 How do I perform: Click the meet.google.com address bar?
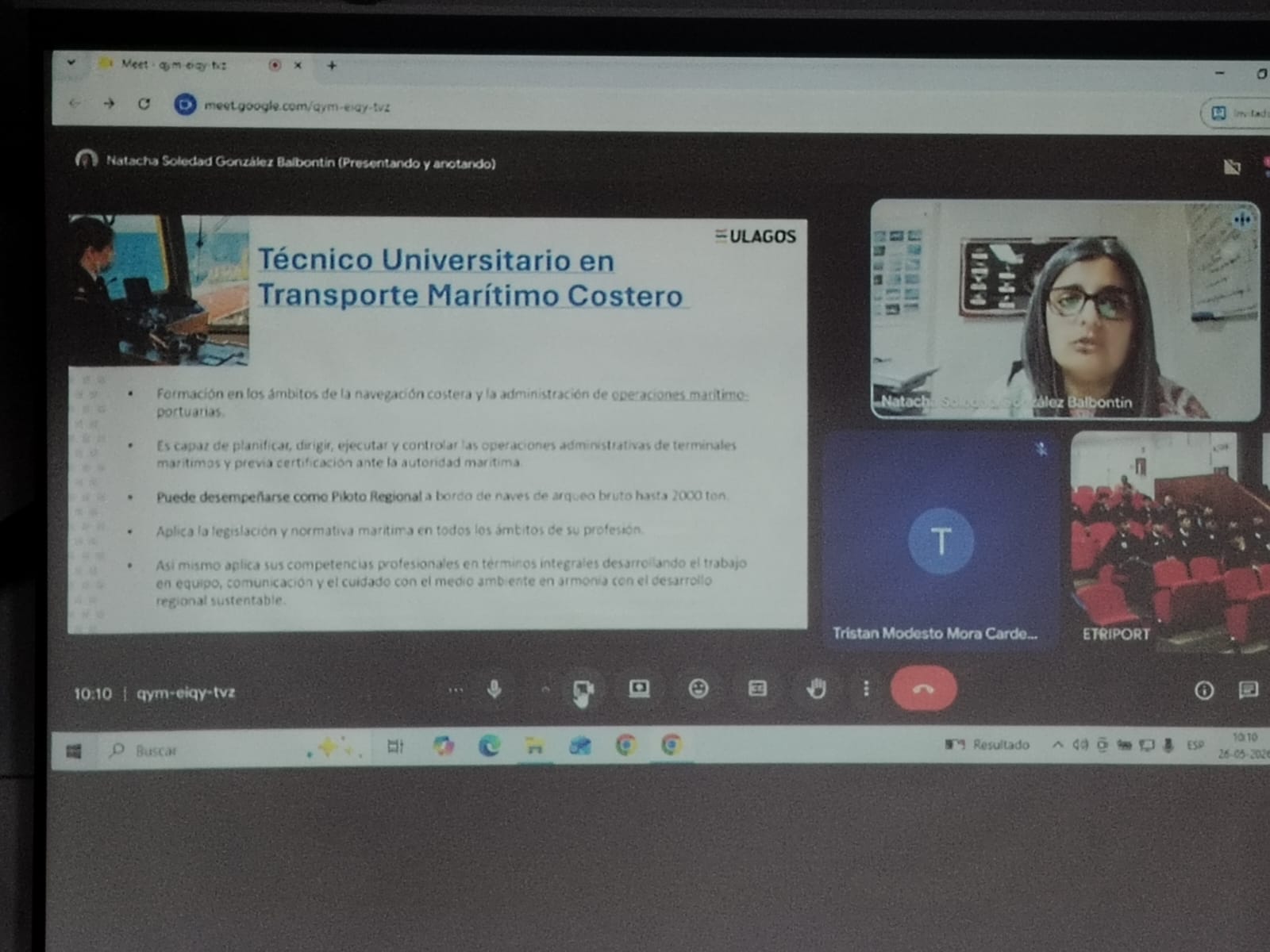297,106
